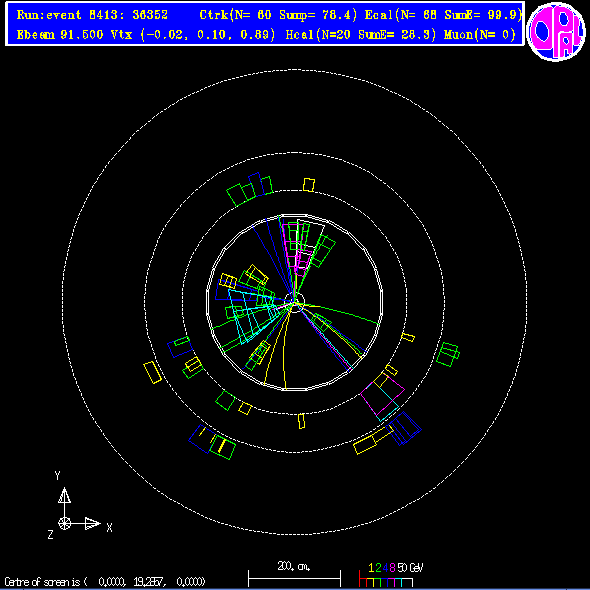
Task: Click the Centre of screen coordinates text
Action: (105, 582)
